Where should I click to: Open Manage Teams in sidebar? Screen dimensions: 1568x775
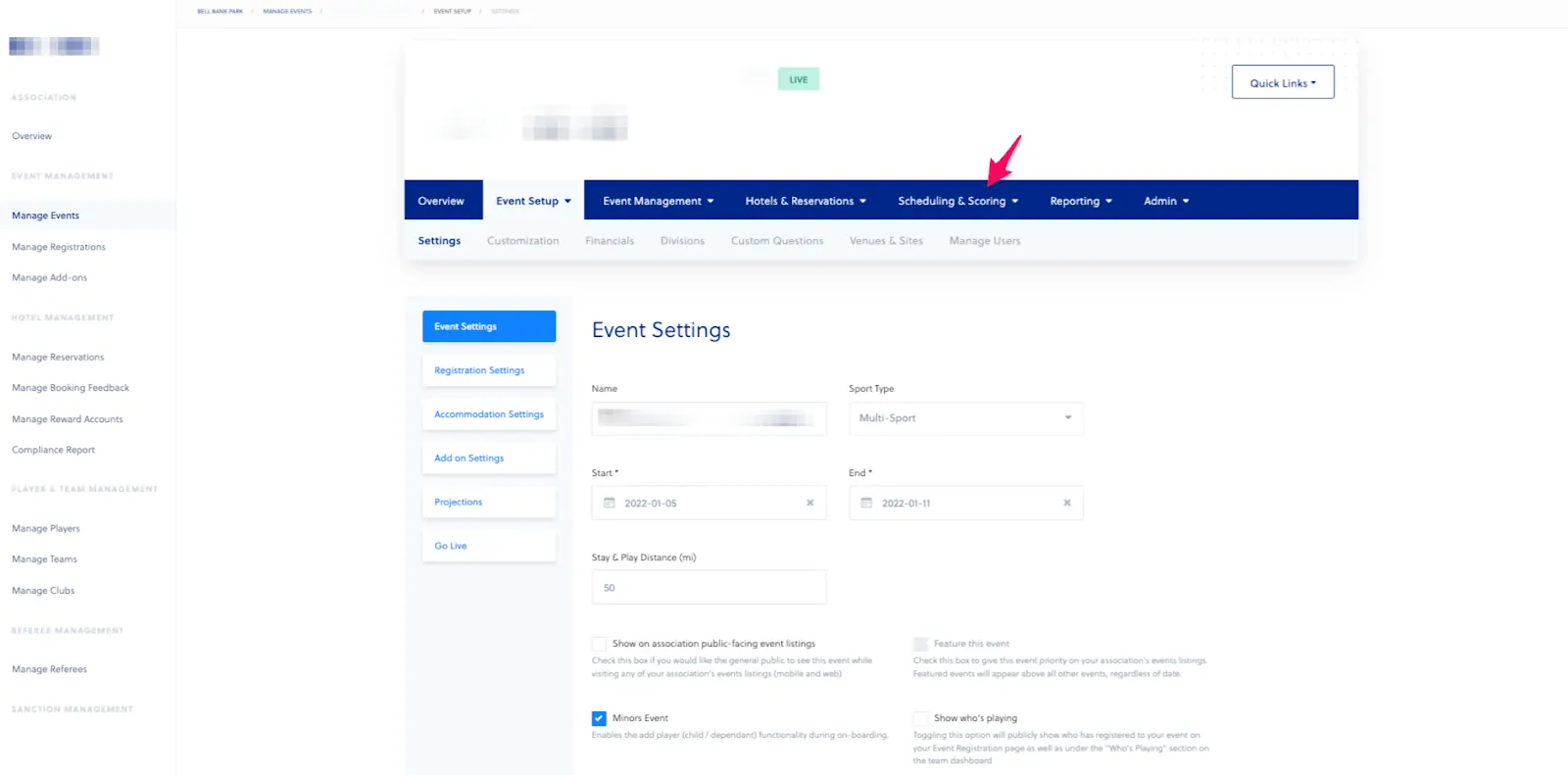45,559
